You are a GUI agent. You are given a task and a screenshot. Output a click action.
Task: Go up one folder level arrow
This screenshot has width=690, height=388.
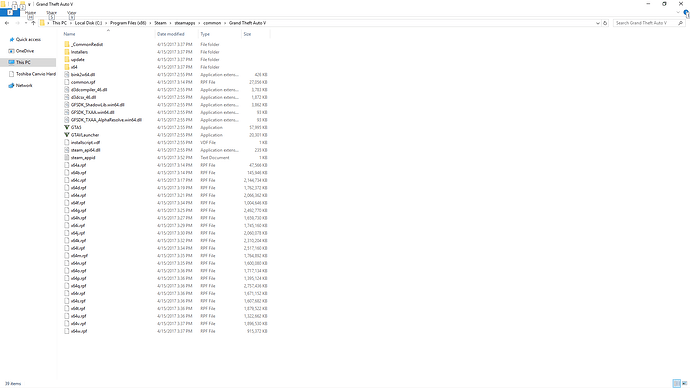[33, 23]
